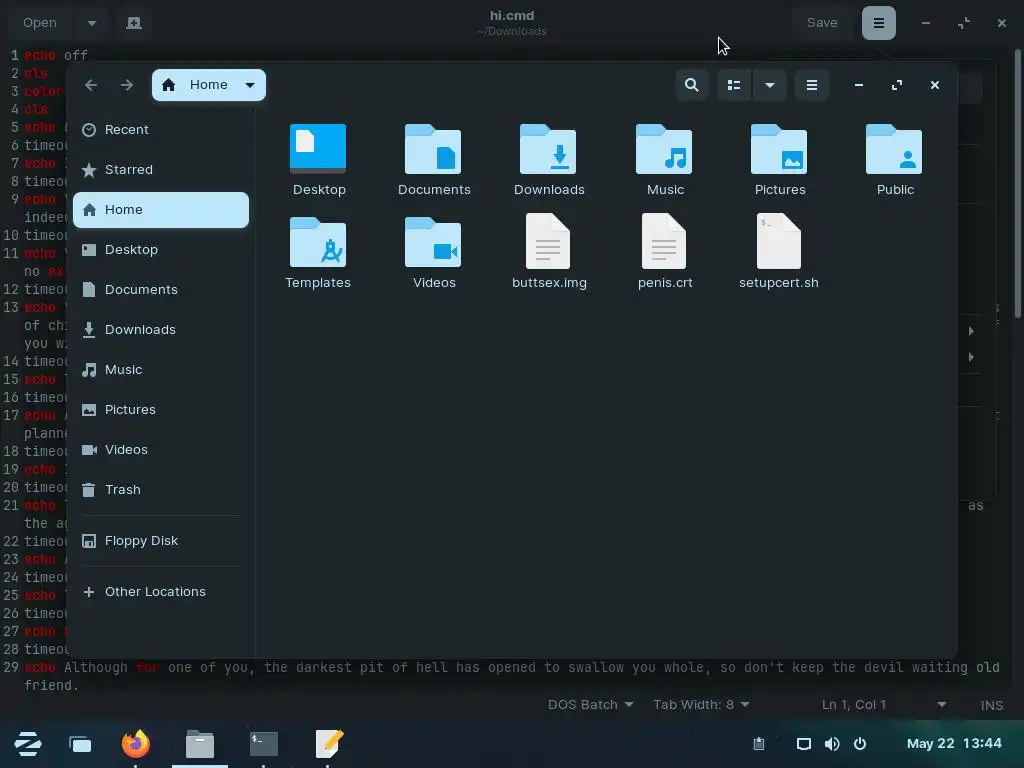Image resolution: width=1024 pixels, height=768 pixels.
Task: Open the volume tray icon
Action: click(832, 744)
